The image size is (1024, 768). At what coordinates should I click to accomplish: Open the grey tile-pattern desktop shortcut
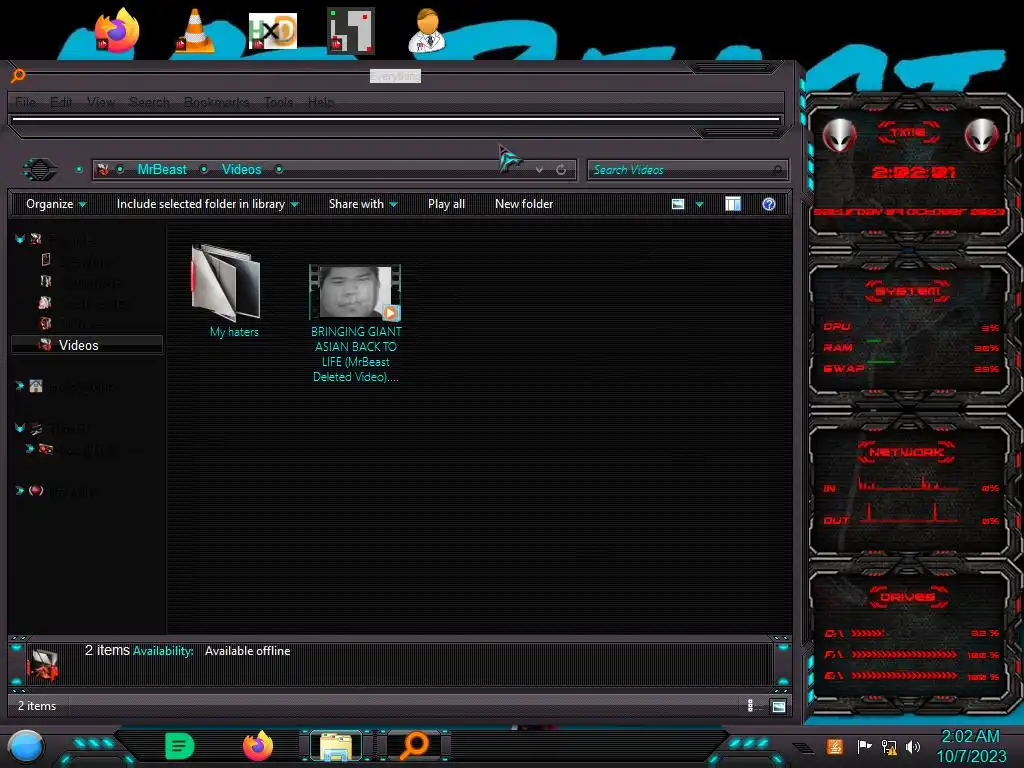click(351, 31)
